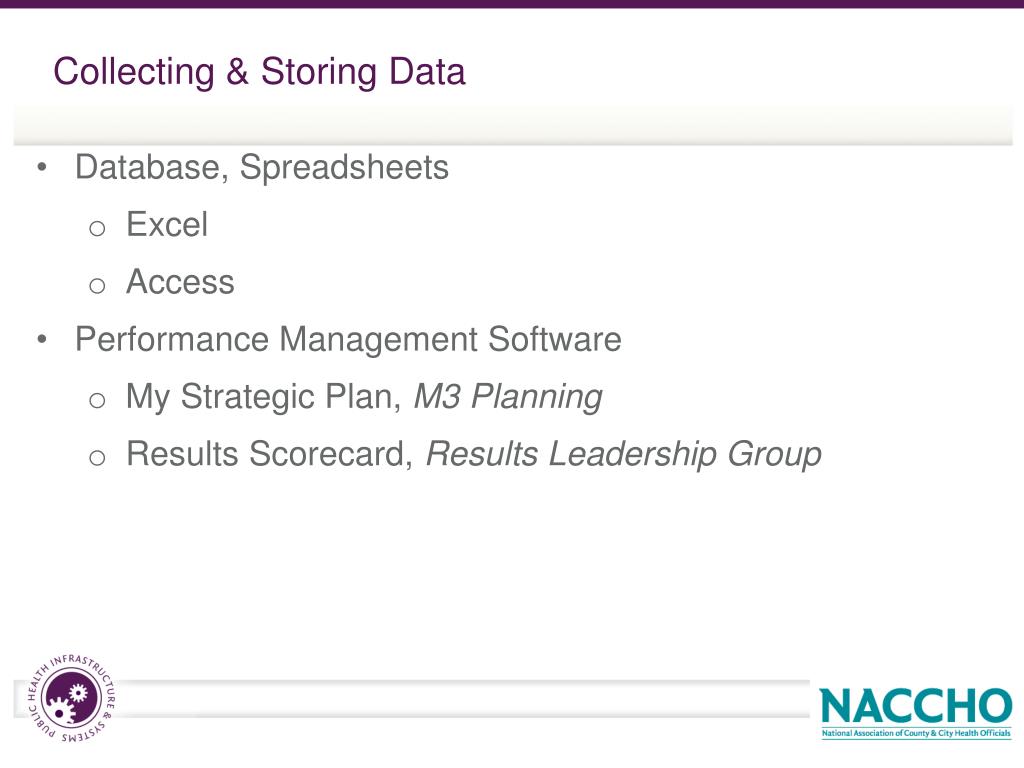Click the hollow bullet marker before Excel

coord(97,229)
